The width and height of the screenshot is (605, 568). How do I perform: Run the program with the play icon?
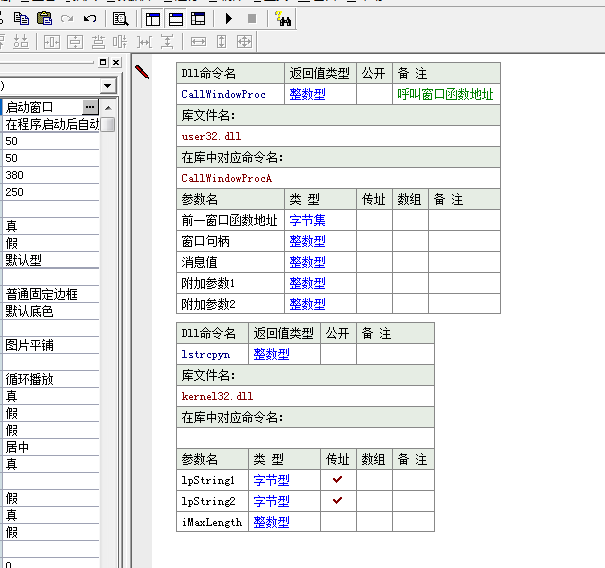pyautogui.click(x=229, y=19)
